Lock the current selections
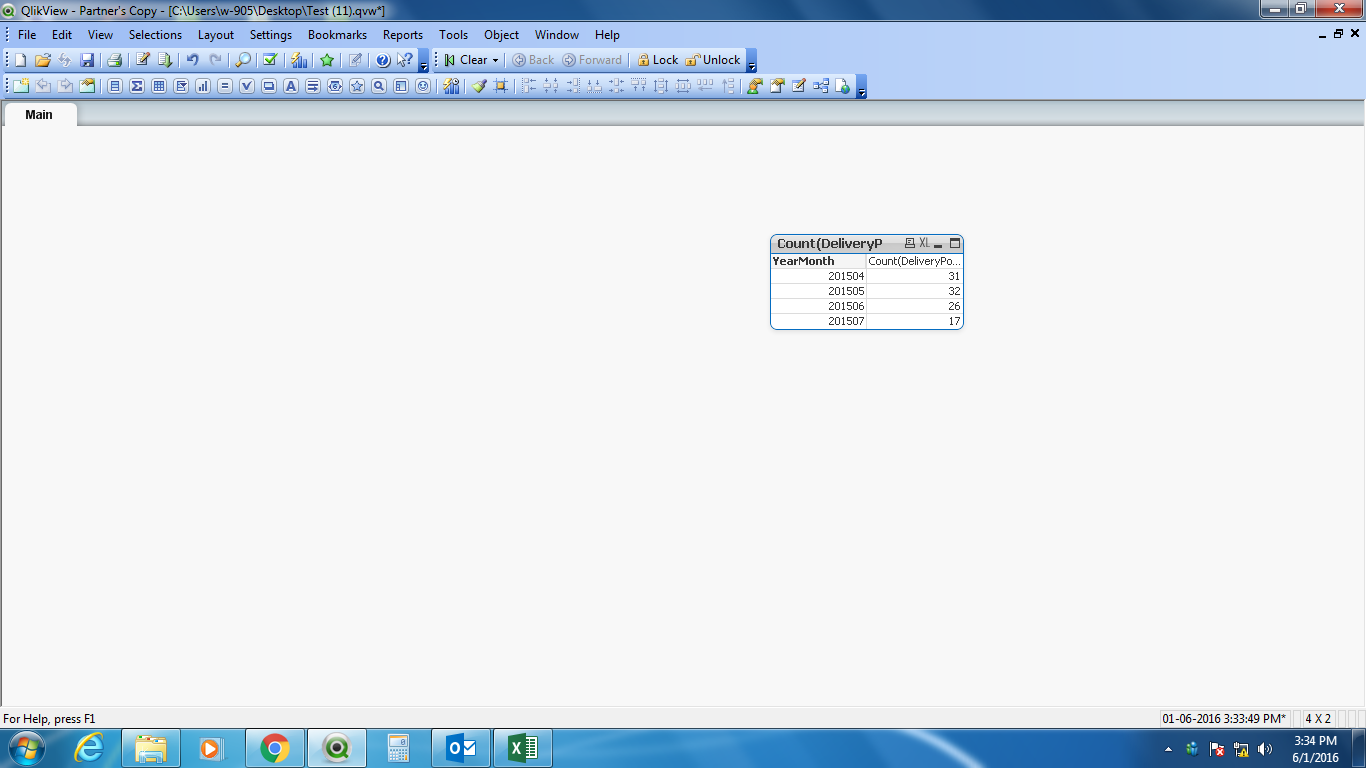 (x=657, y=60)
